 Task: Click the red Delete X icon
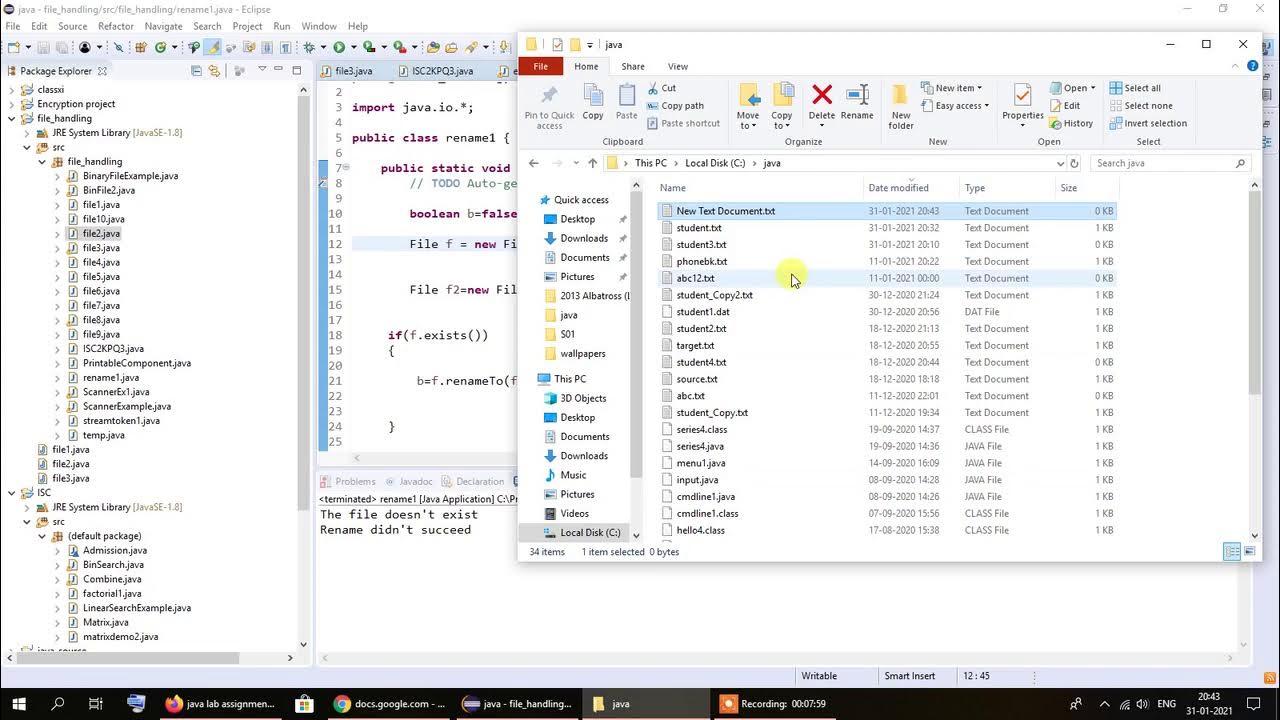point(822,95)
